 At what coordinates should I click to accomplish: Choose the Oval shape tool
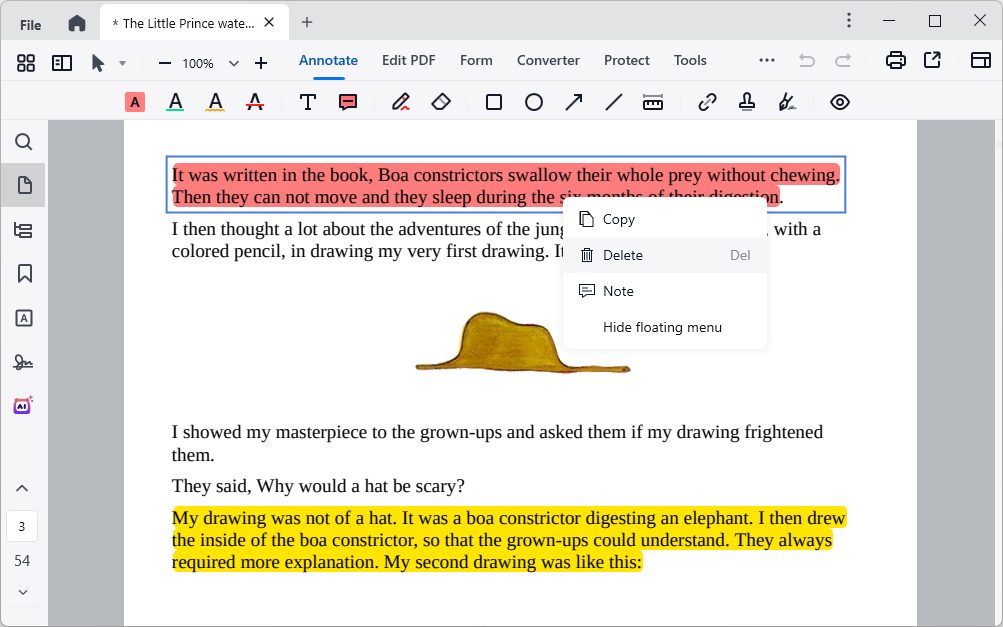[533, 101]
